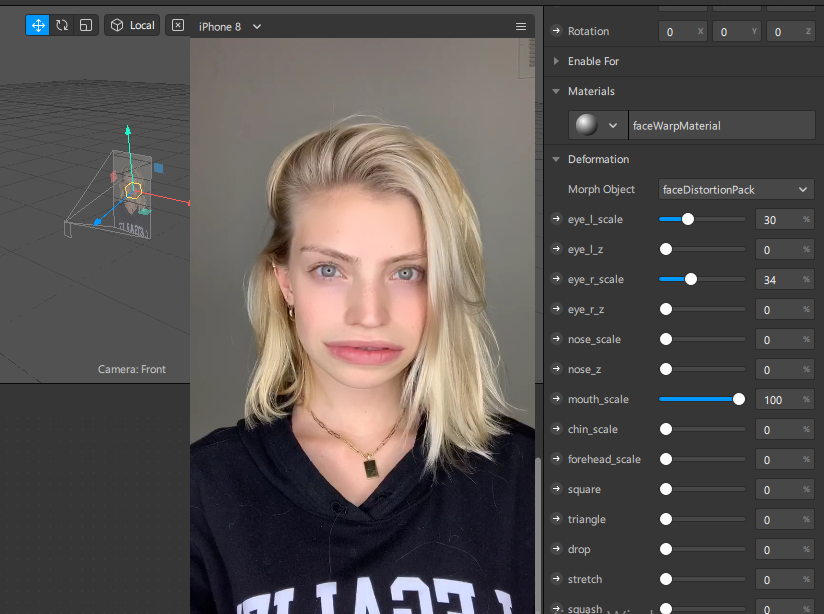Click arrow icon beside eye_l_z
This screenshot has height=614, width=824.
click(x=556, y=249)
